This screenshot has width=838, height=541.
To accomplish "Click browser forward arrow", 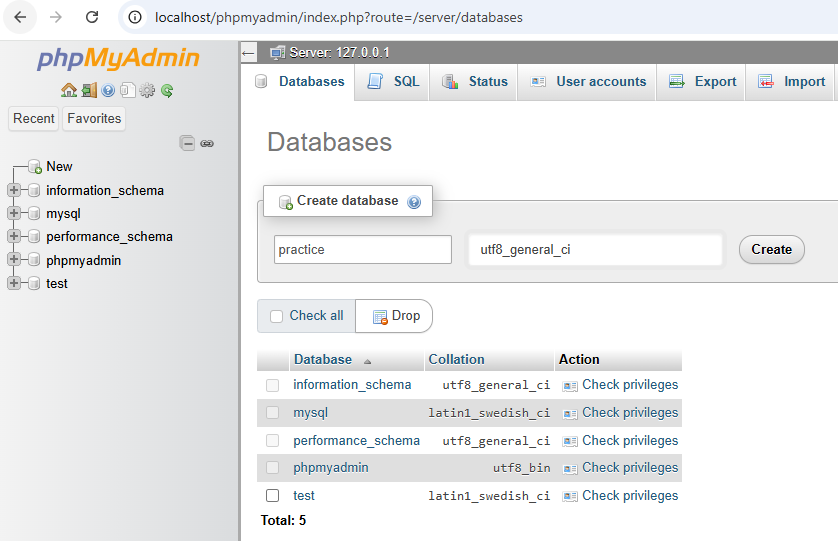I will (x=56, y=17).
